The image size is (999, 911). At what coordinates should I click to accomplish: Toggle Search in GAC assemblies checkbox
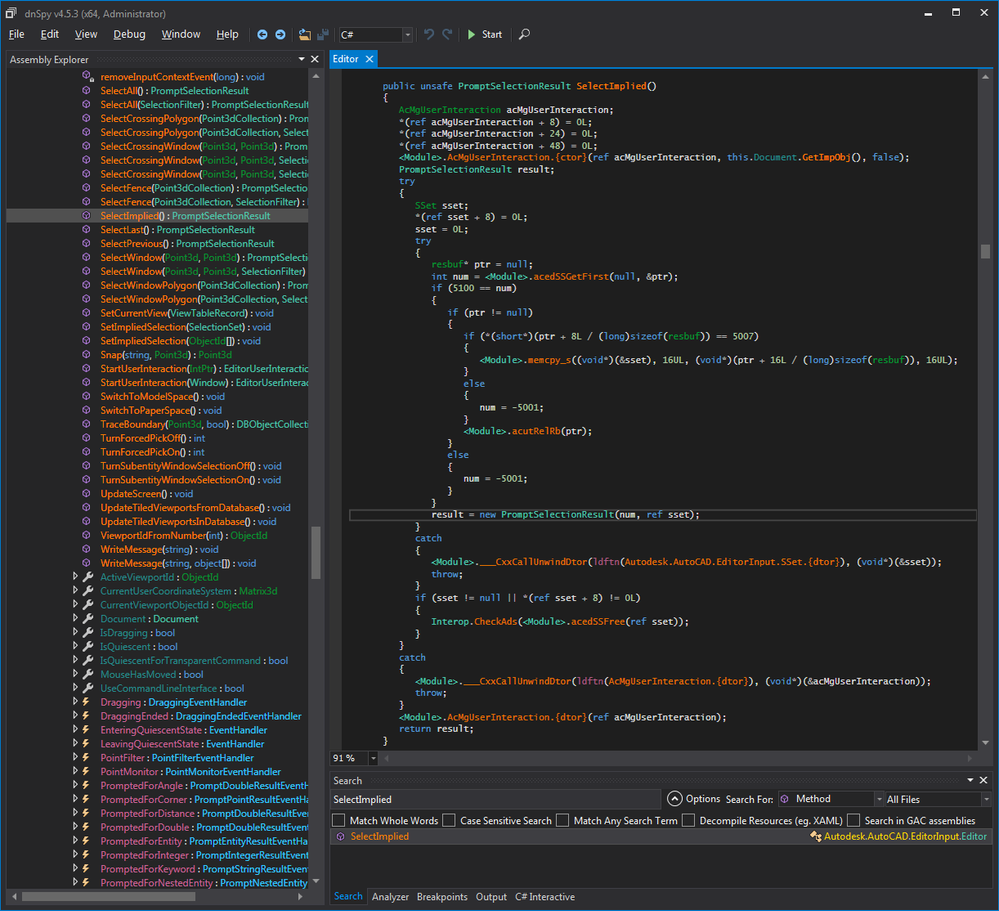pyautogui.click(x=854, y=821)
